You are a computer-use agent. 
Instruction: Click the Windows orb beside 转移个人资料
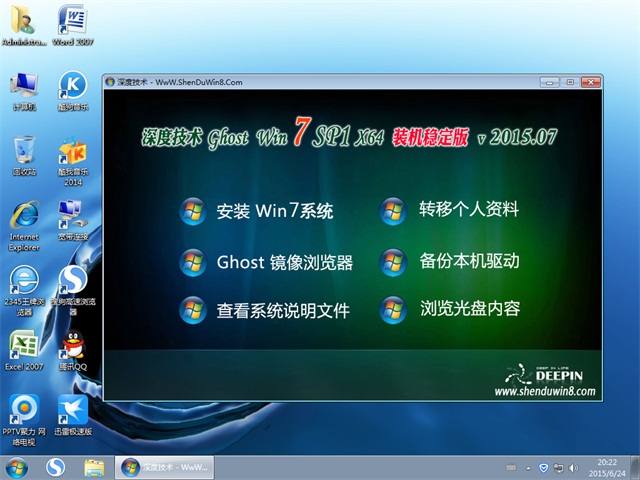point(393,211)
